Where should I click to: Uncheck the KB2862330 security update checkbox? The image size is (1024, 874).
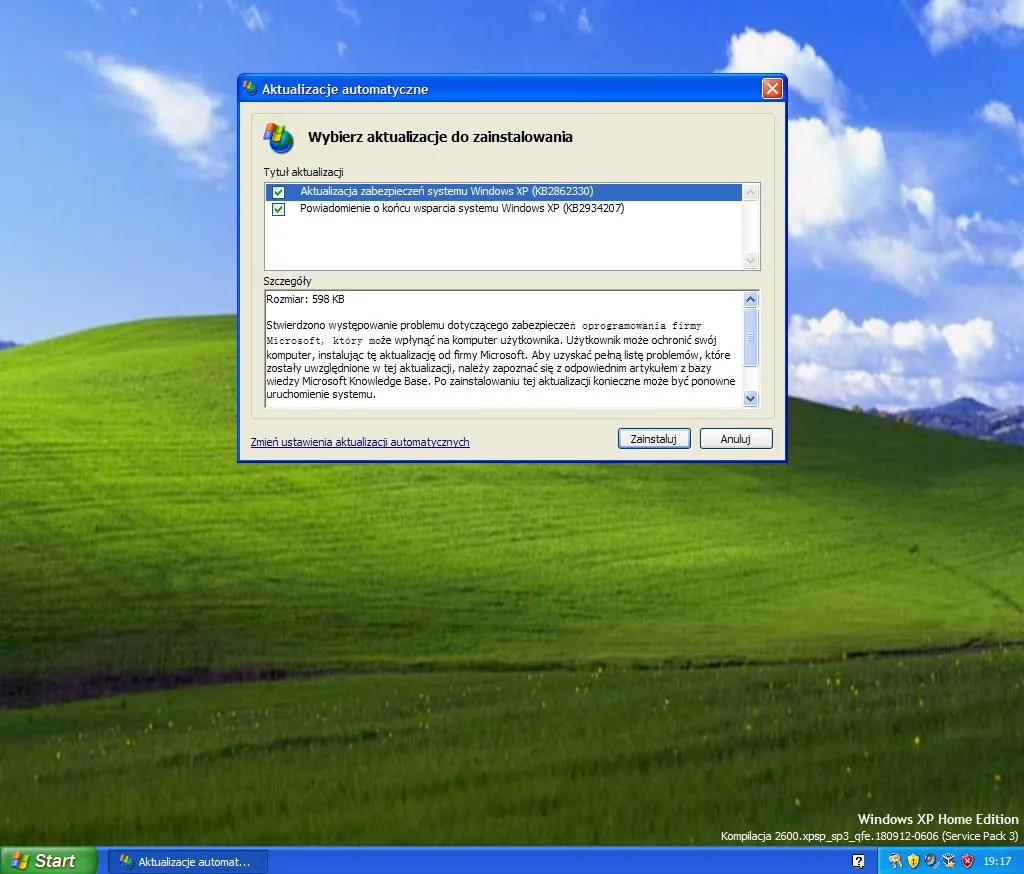click(277, 191)
